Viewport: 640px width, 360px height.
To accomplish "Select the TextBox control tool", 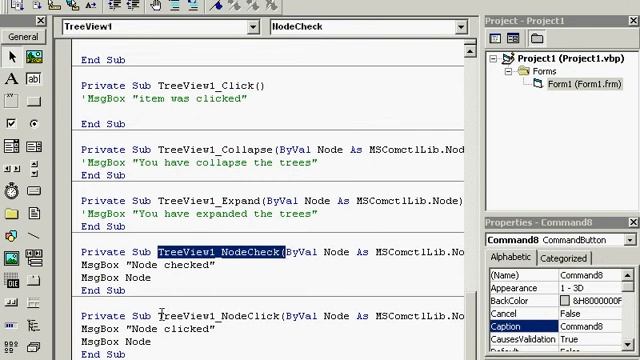I will click(33, 79).
